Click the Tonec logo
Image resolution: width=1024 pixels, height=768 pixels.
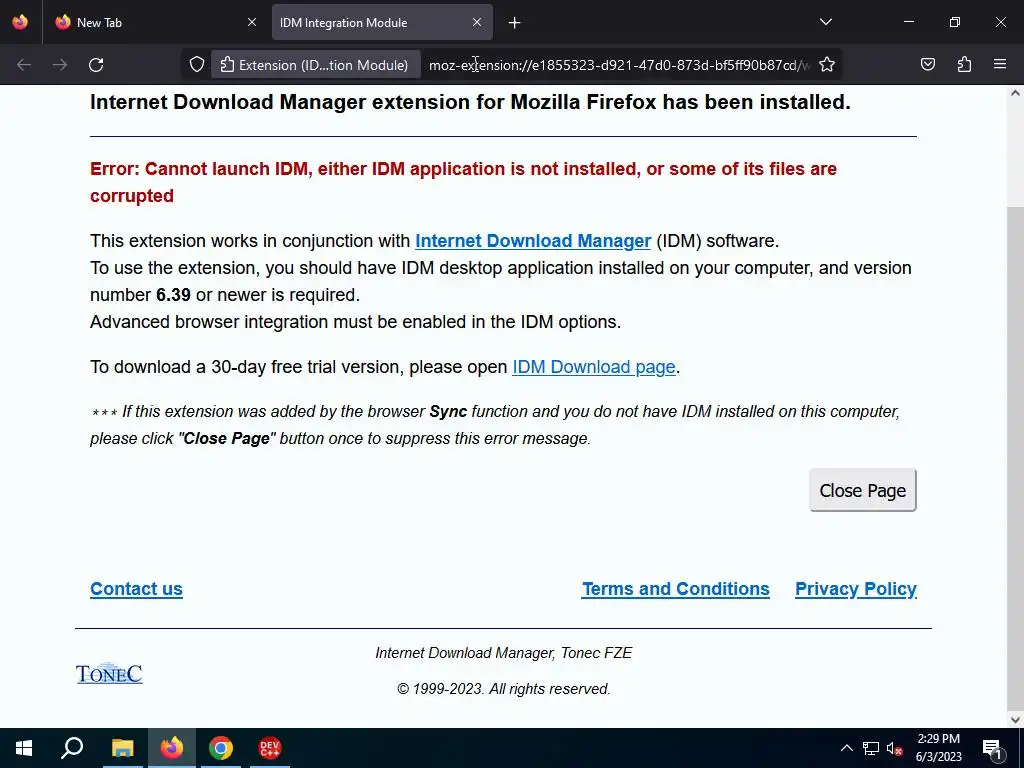[x=109, y=673]
